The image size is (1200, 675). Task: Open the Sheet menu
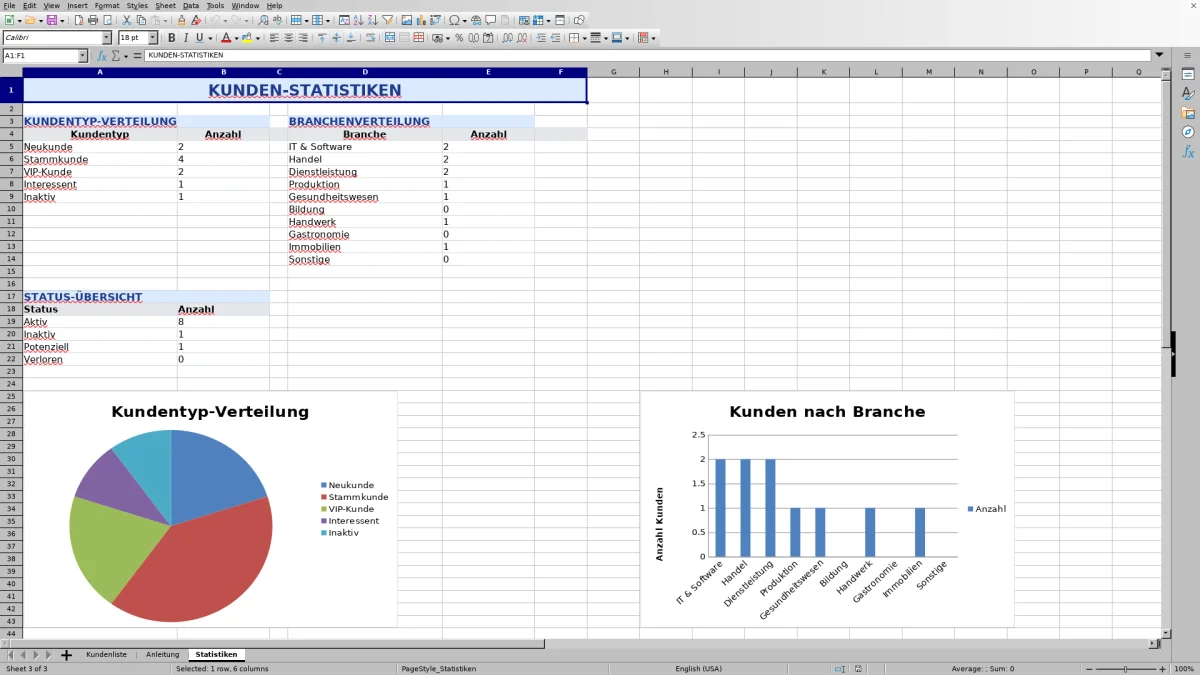(x=165, y=5)
